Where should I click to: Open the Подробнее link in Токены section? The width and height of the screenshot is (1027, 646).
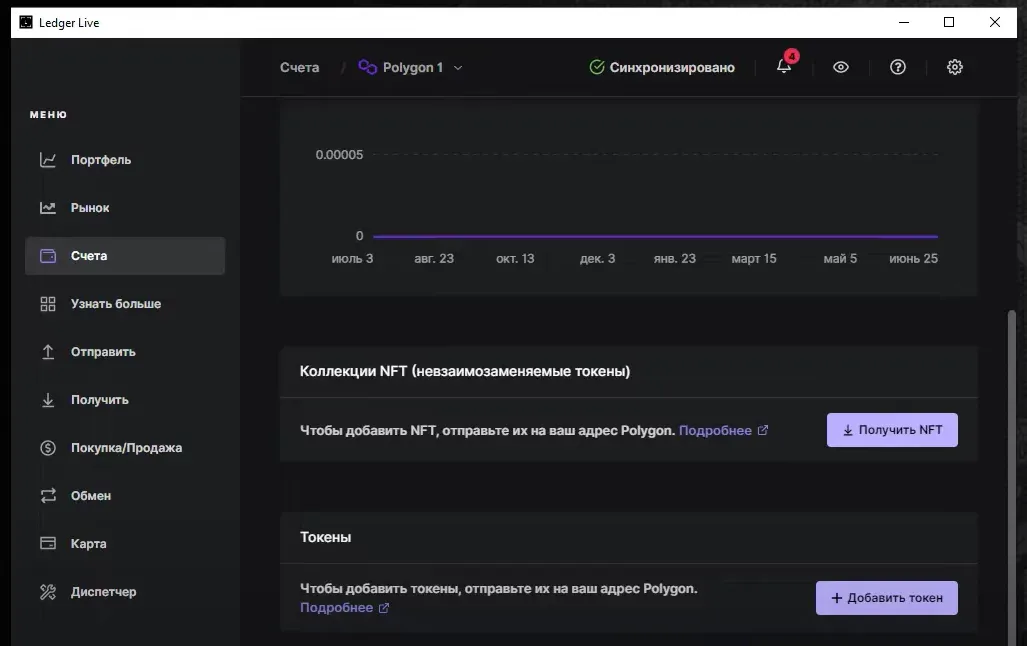337,607
